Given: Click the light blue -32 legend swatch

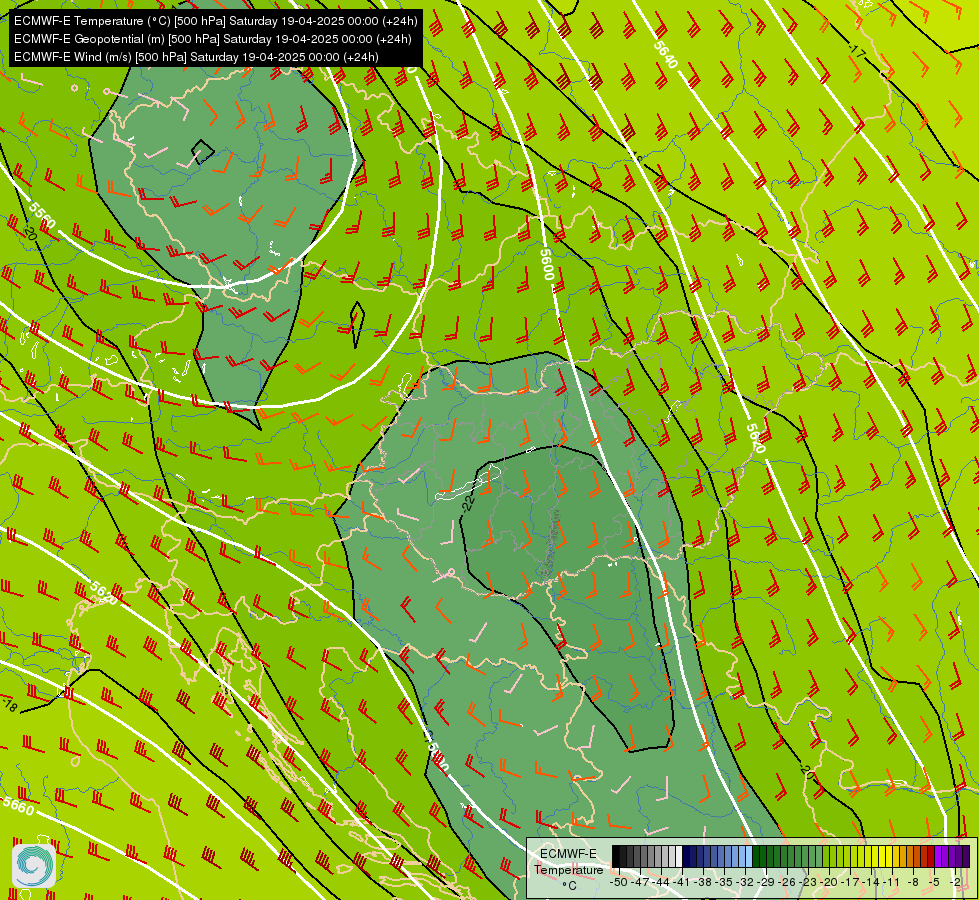Looking at the screenshot, I should [749, 856].
